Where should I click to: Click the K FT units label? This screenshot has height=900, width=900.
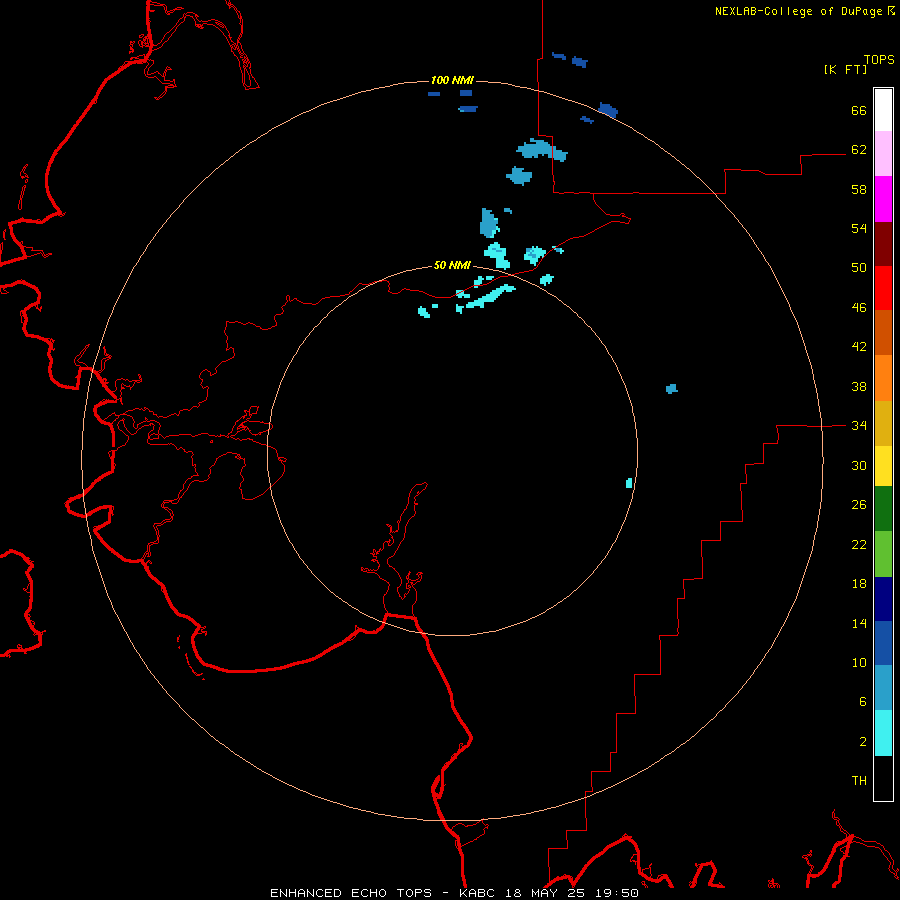pos(845,70)
